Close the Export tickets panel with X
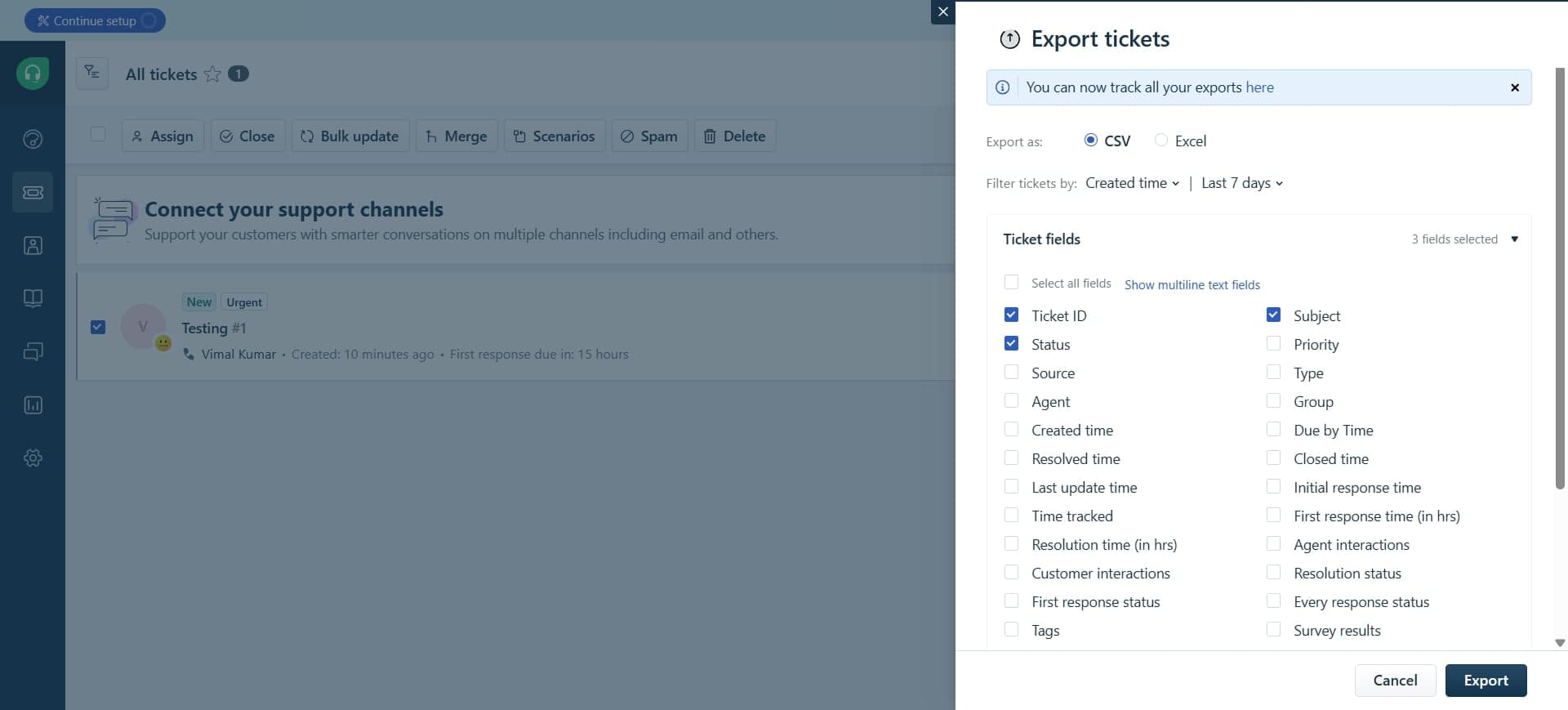 pyautogui.click(x=943, y=12)
